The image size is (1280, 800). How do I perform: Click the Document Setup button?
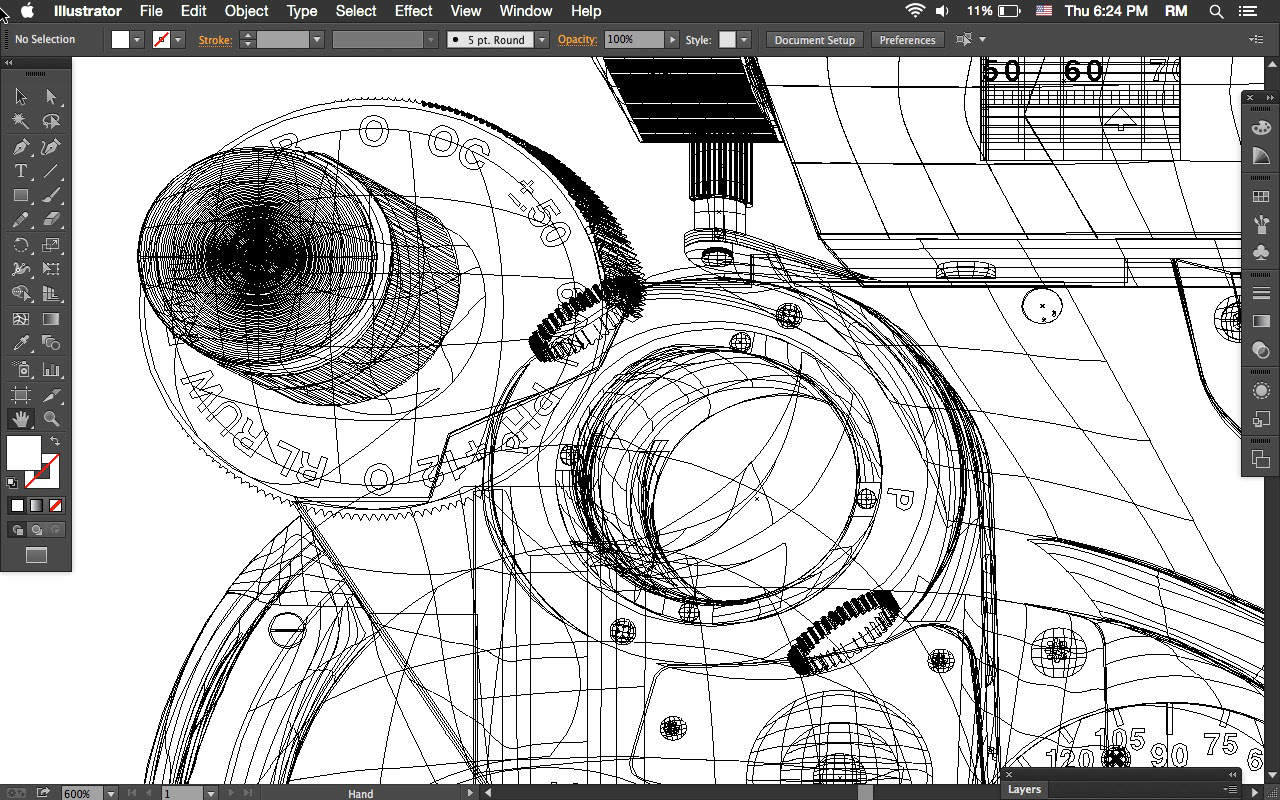pyautogui.click(x=814, y=40)
